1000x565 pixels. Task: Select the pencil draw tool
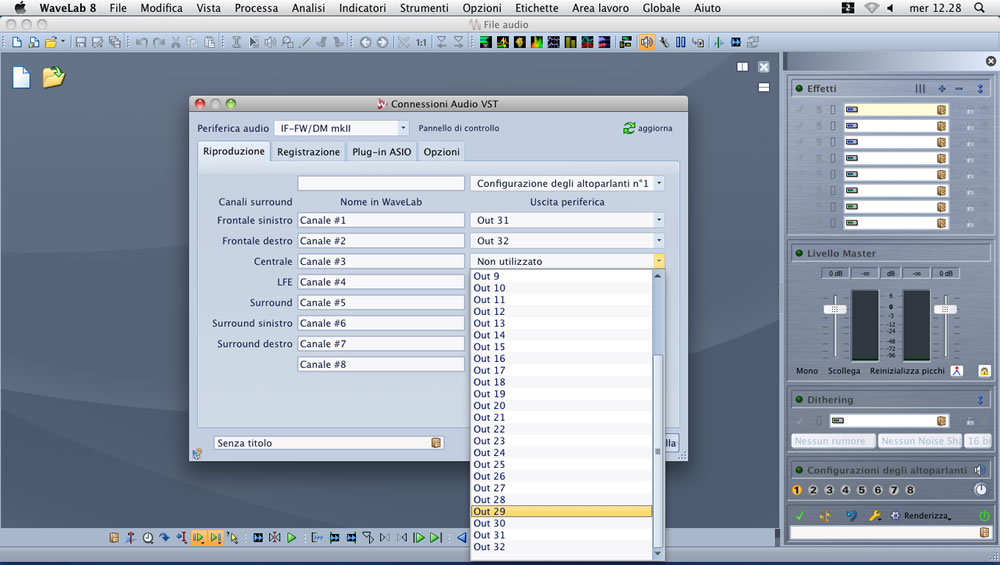[x=304, y=42]
